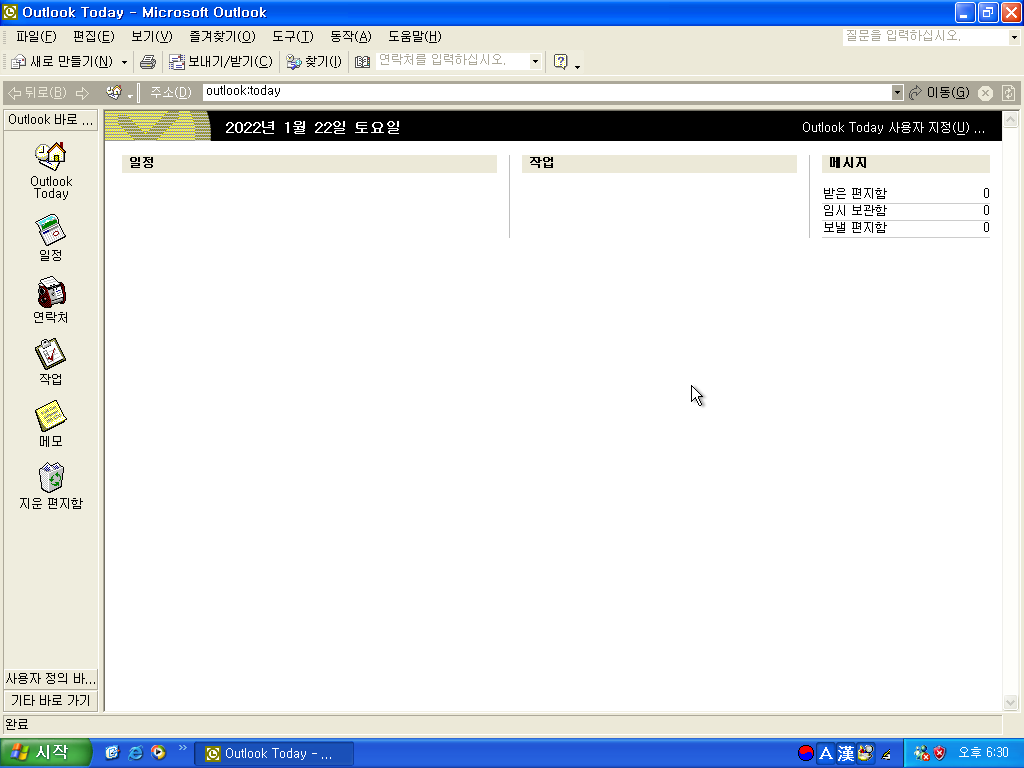
Task: Click the contact search input field
Action: (x=452, y=61)
